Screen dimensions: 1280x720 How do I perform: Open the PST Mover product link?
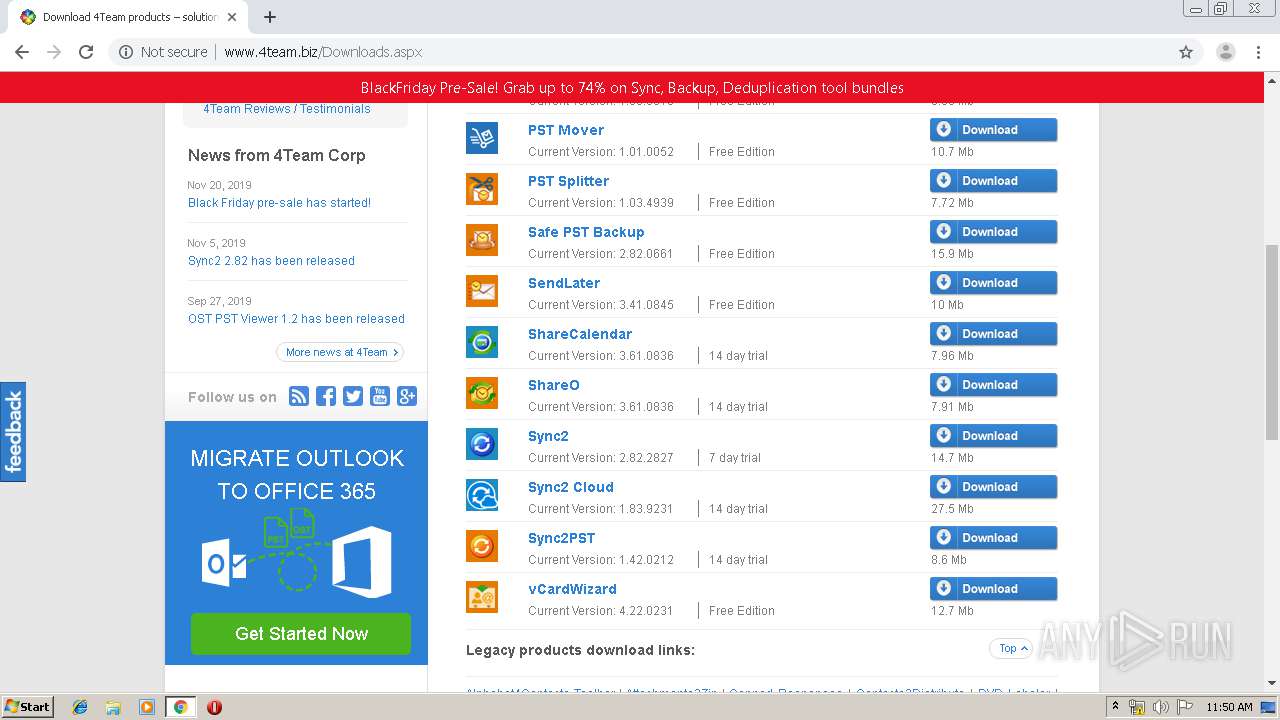click(566, 130)
